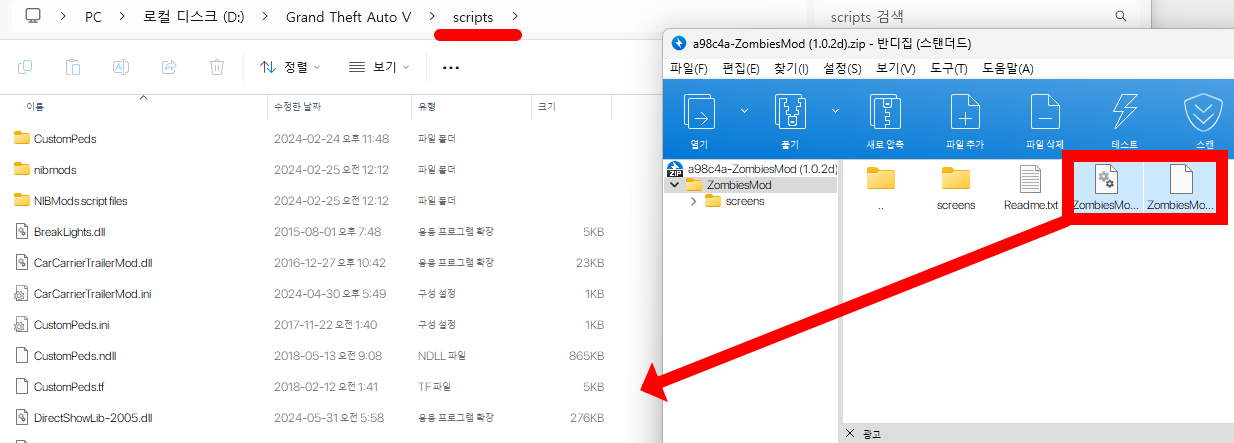Viewport: 1234px width, 443px height.
Task: Click the 풀기 (Extract) zipper icon
Action: [x=791, y=112]
